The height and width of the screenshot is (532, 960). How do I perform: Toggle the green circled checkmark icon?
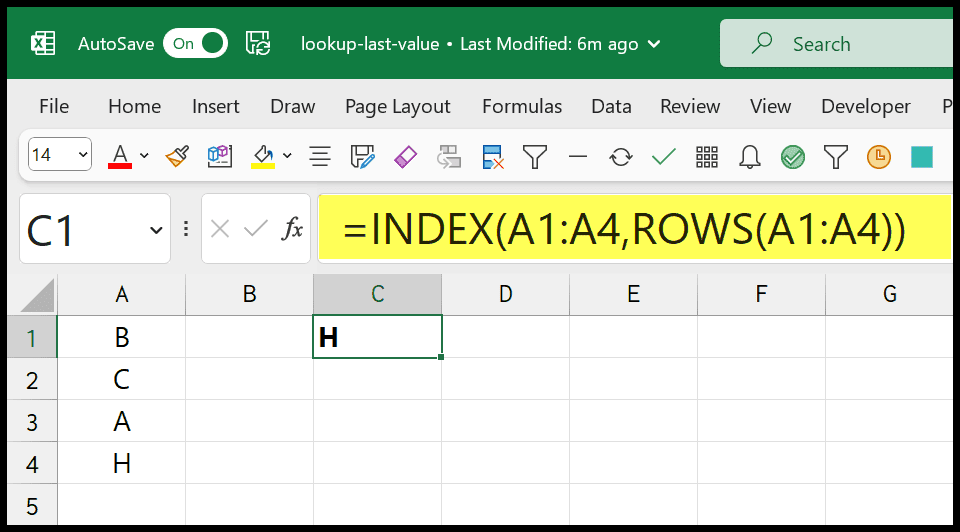[x=793, y=157]
